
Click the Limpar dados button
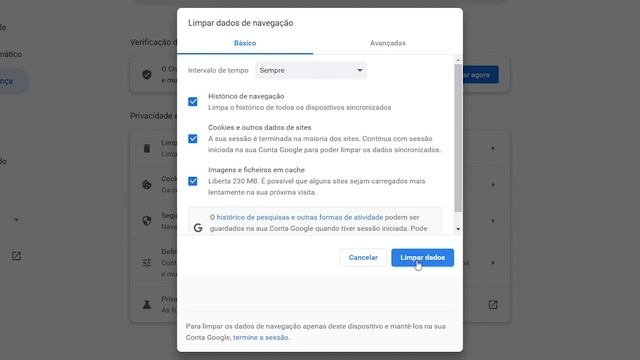click(x=422, y=258)
